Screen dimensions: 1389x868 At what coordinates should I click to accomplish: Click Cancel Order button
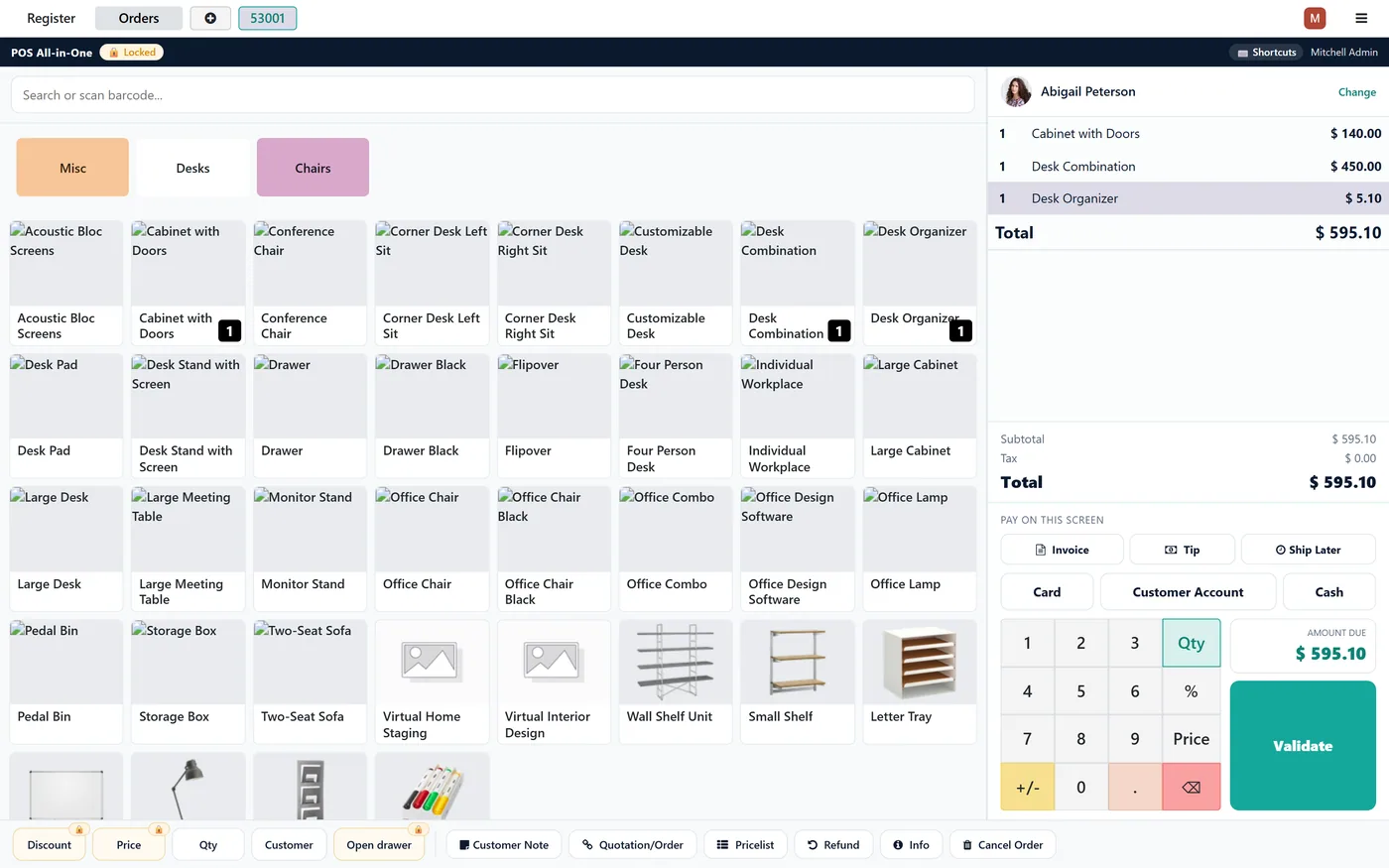tap(1003, 845)
